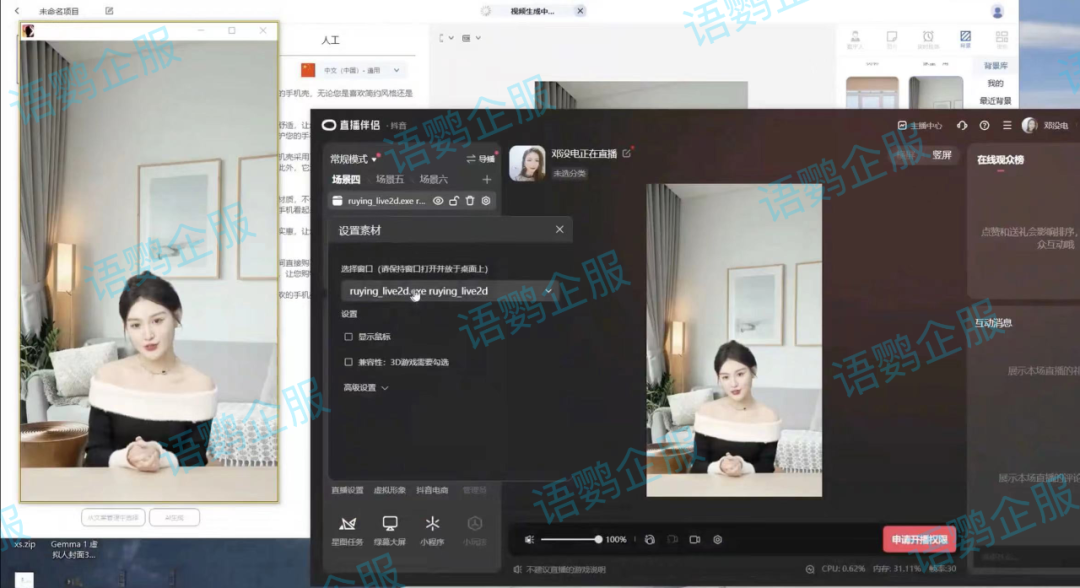Click 申请开播权限 button

pos(919,540)
